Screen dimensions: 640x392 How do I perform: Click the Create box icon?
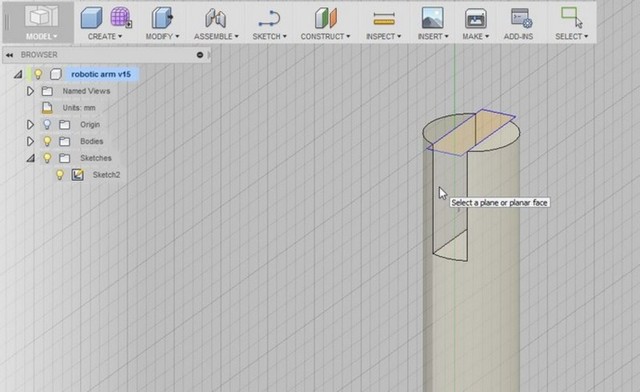coord(91,18)
